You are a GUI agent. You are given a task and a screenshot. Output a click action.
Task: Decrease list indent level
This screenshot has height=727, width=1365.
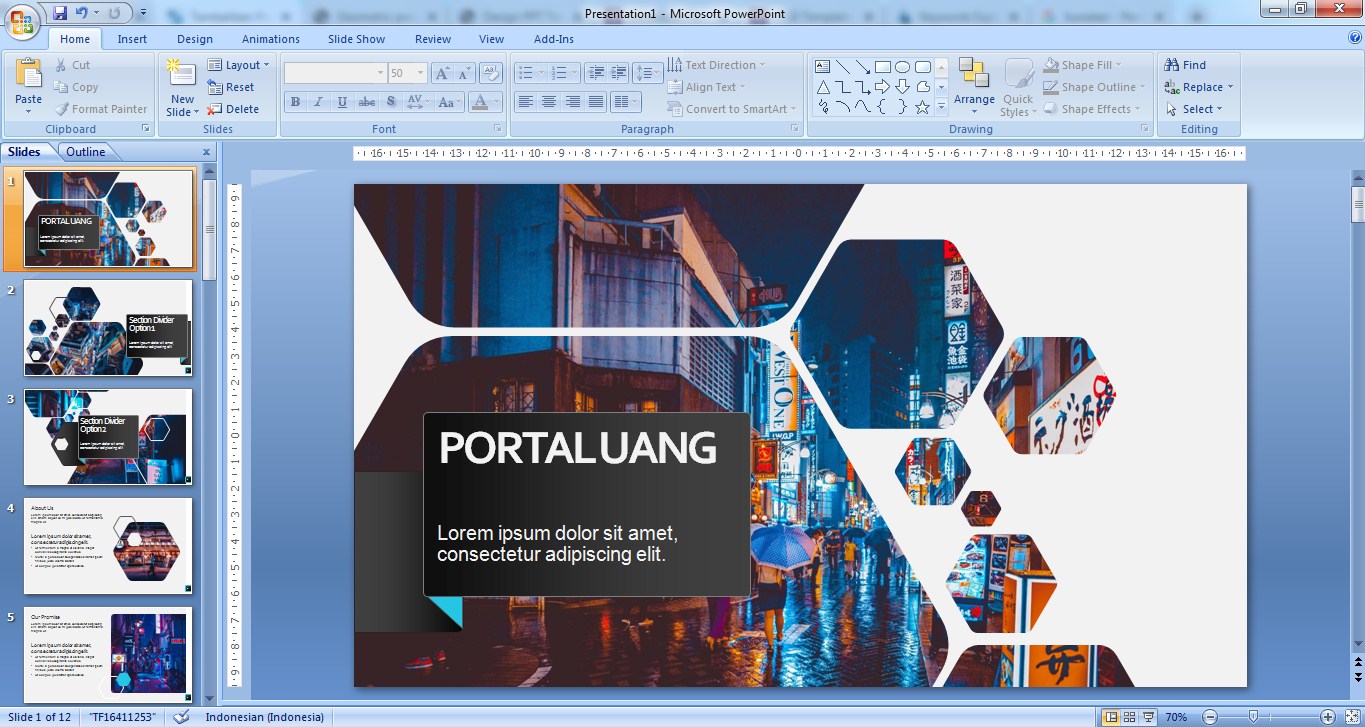(596, 73)
